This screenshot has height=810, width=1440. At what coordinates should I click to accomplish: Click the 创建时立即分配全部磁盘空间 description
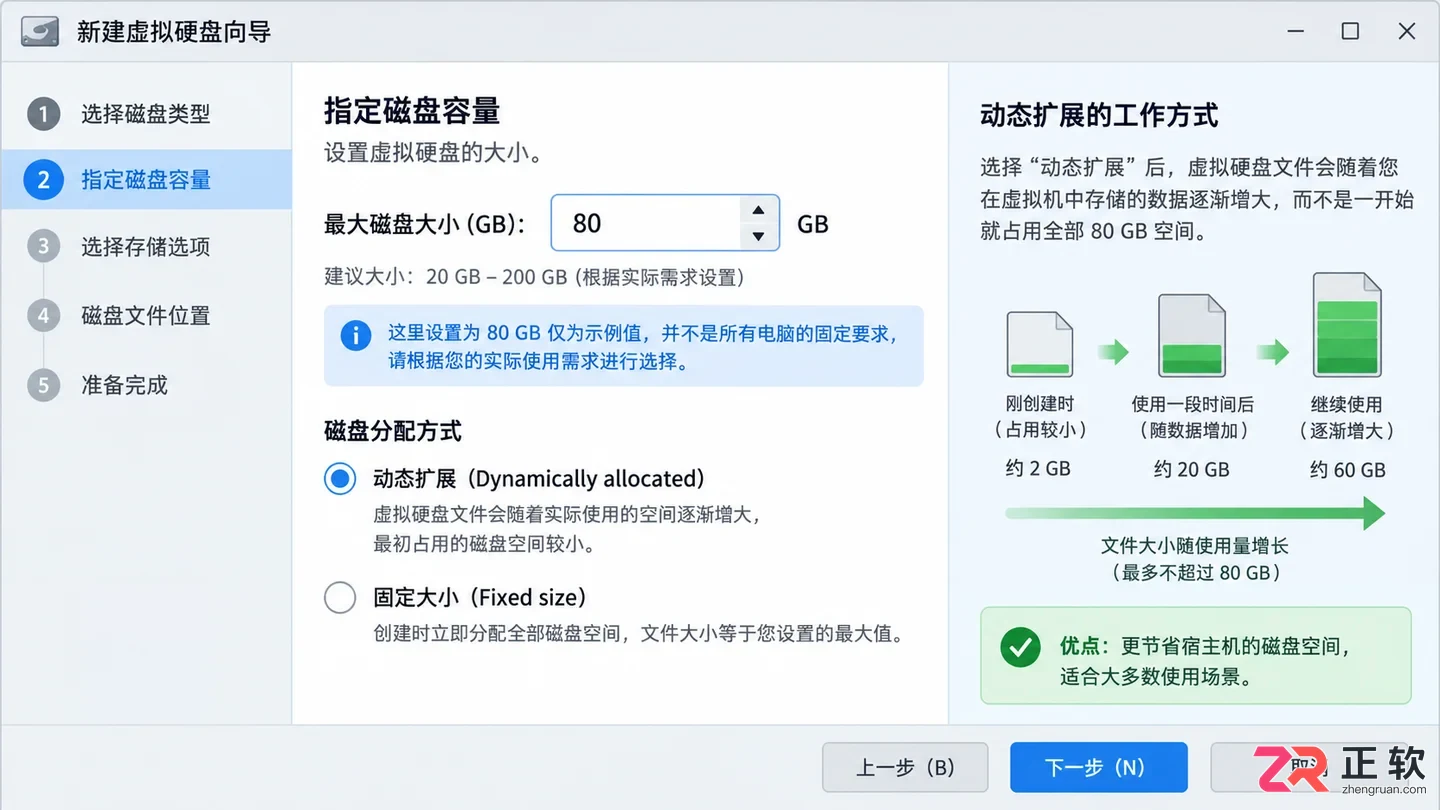click(638, 634)
